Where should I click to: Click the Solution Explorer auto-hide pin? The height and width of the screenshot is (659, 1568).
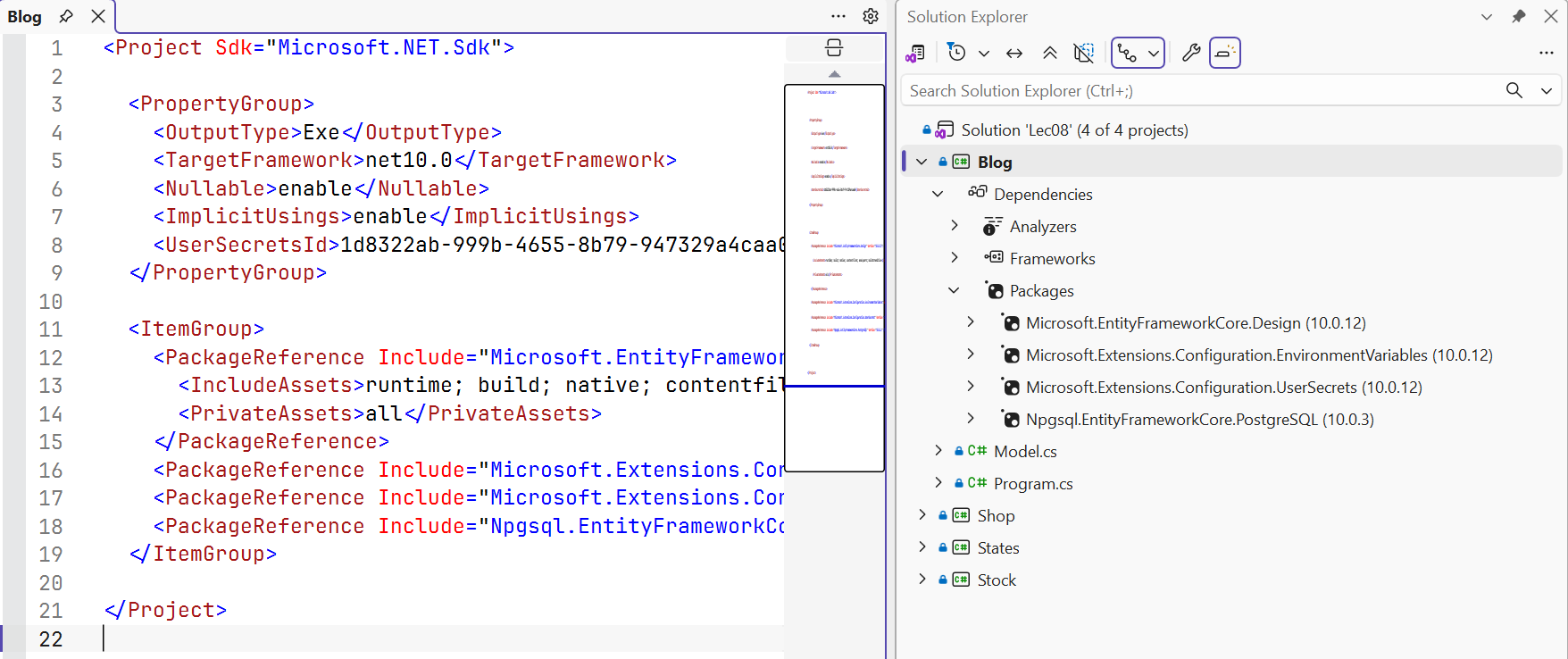click(x=1519, y=17)
